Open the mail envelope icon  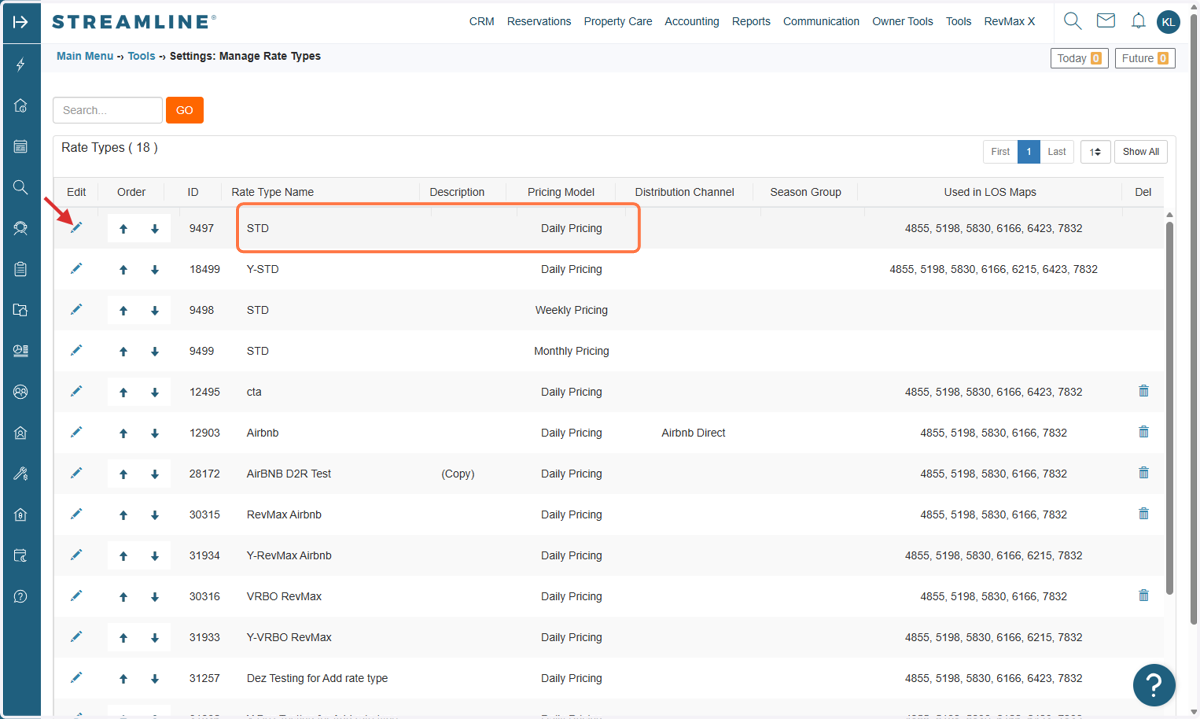1105,20
